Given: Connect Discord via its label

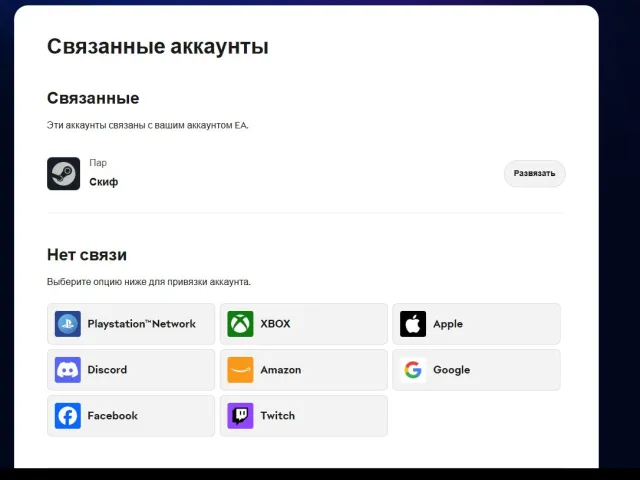Looking at the screenshot, I should [107, 370].
